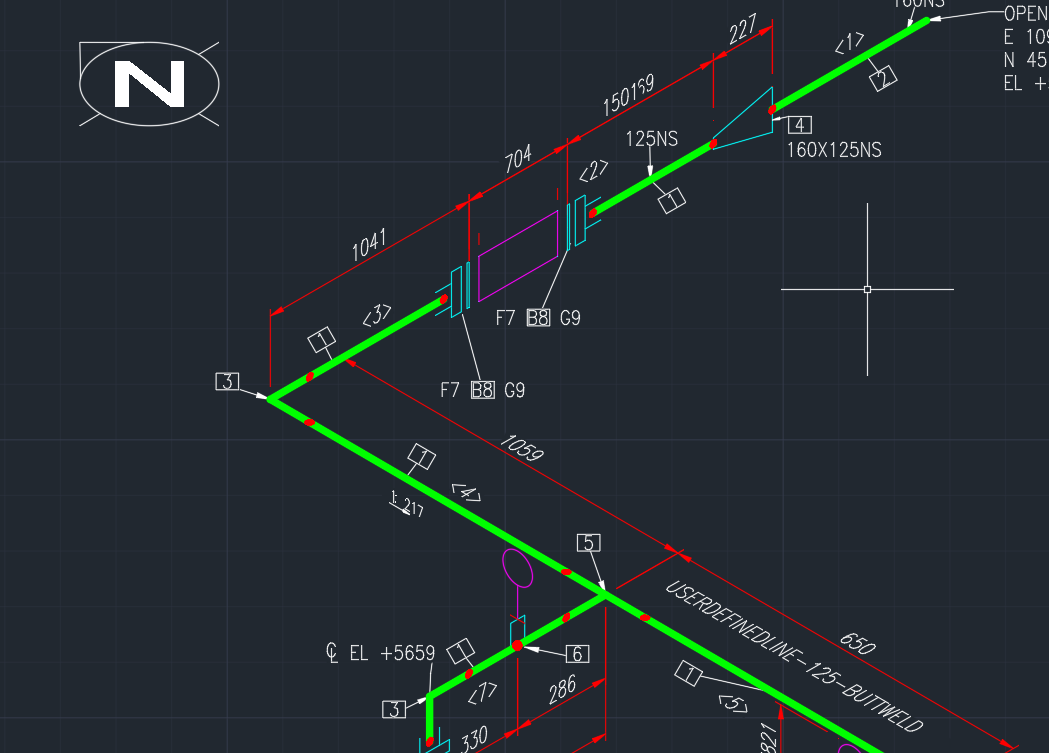Select the North arrow compass symbol
The height and width of the screenshot is (753, 1049).
(x=149, y=84)
